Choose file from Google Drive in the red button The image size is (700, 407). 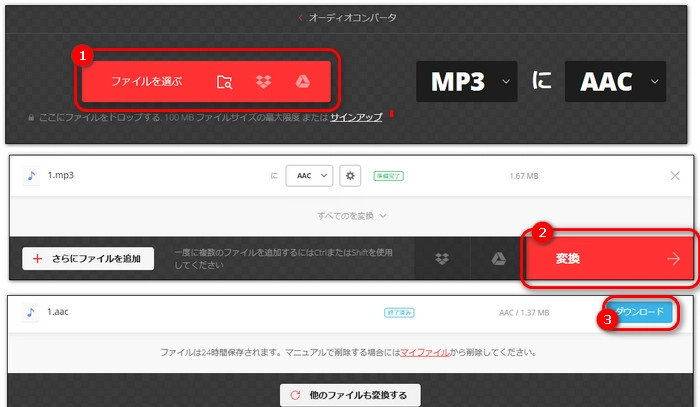tap(303, 81)
